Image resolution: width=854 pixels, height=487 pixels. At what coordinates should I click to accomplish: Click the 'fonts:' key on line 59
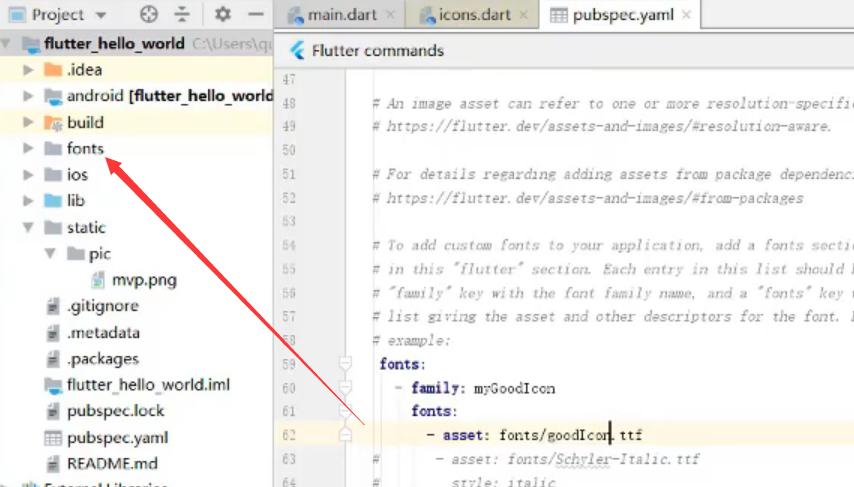[402, 364]
